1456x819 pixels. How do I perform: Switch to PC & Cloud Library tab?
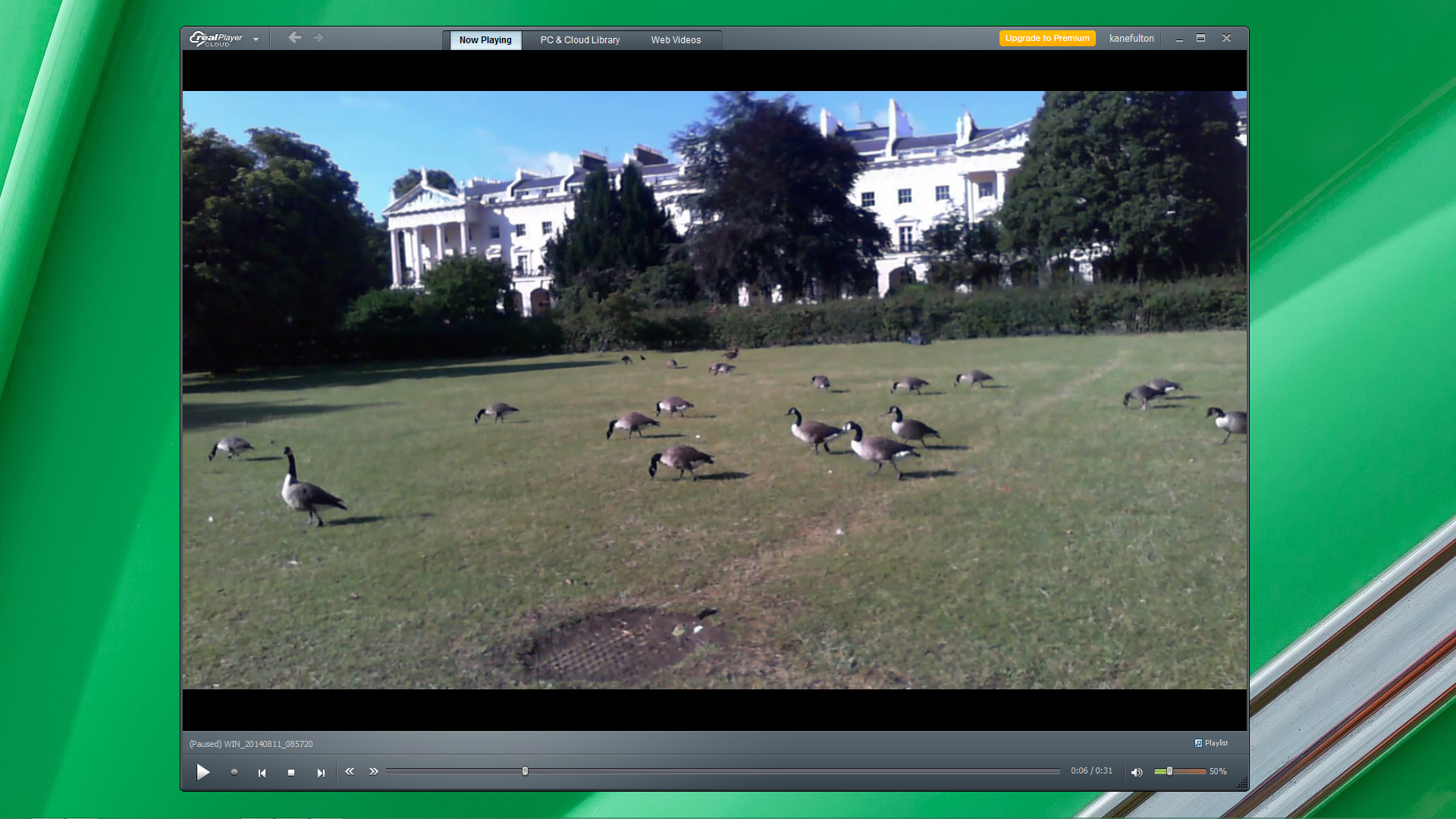point(580,39)
